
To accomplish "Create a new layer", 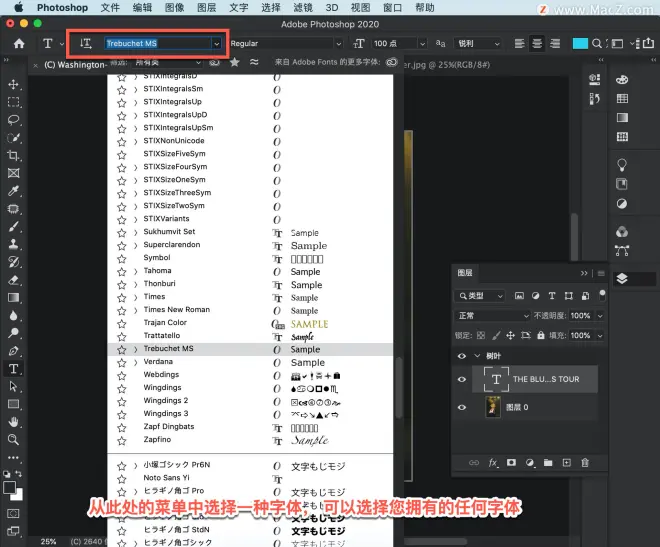I will [x=567, y=463].
